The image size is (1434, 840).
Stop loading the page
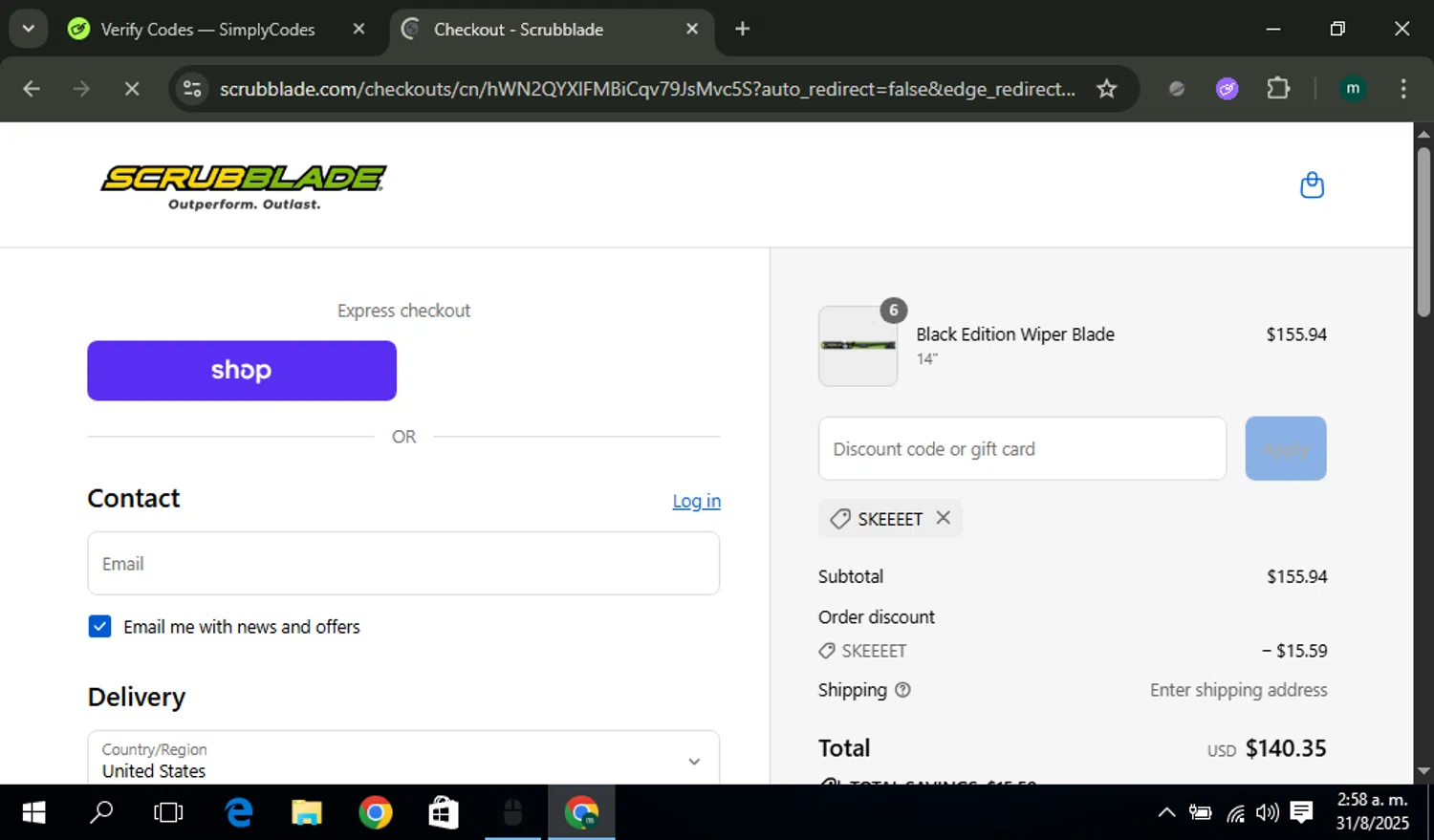point(132,89)
